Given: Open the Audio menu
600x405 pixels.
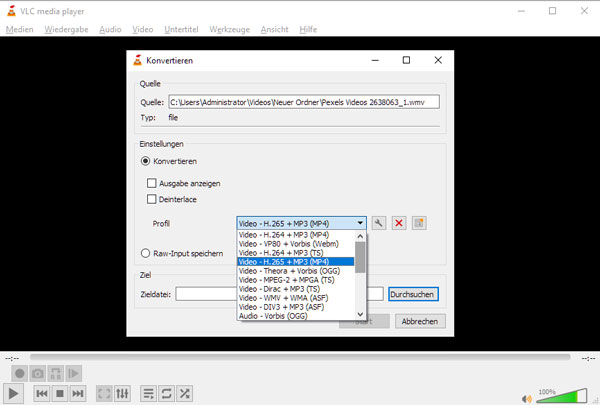Looking at the screenshot, I should [x=110, y=29].
